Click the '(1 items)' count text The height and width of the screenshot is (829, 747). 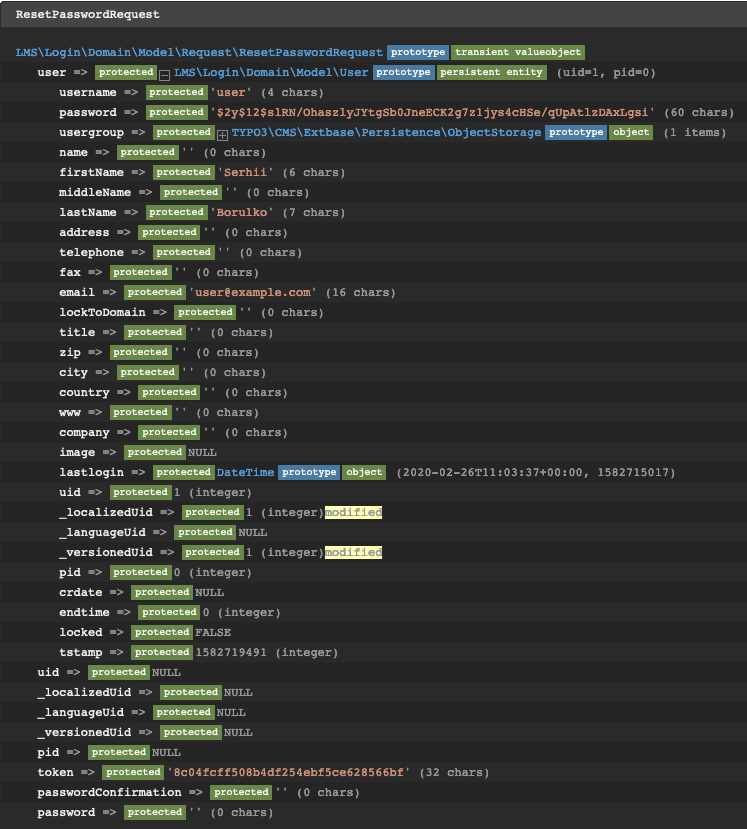pyautogui.click(x=695, y=132)
